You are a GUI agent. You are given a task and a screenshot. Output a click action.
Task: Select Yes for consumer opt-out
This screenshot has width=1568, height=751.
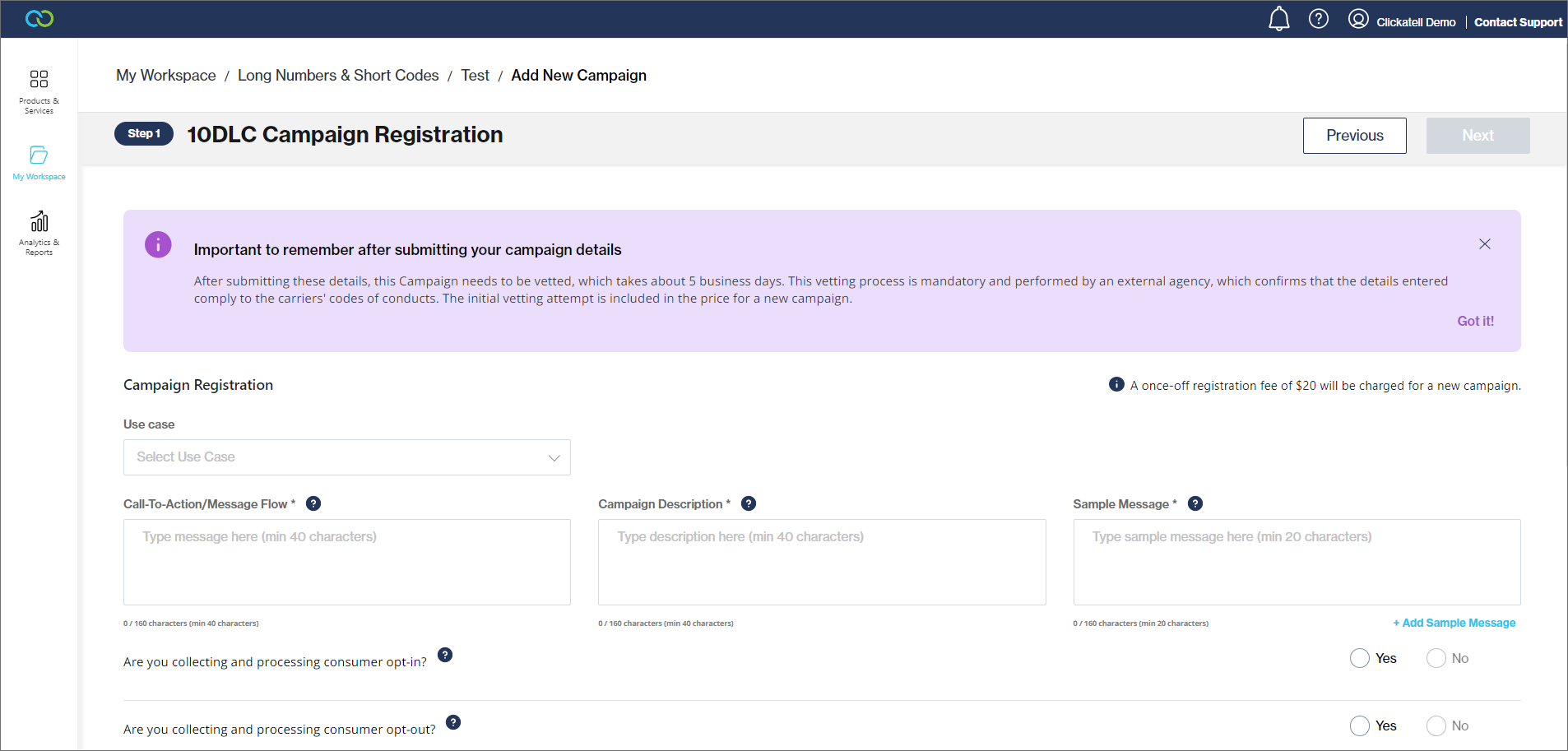tap(1360, 726)
